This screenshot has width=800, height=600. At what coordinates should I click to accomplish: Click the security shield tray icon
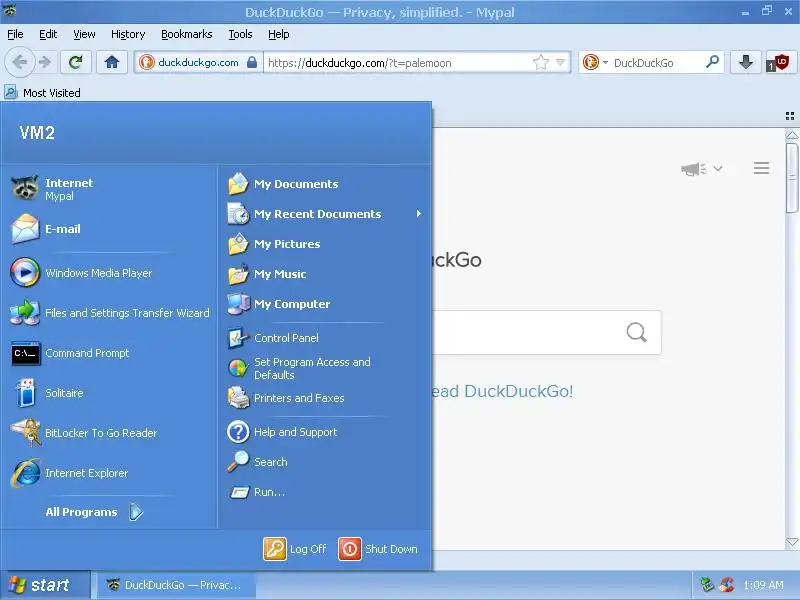click(727, 585)
